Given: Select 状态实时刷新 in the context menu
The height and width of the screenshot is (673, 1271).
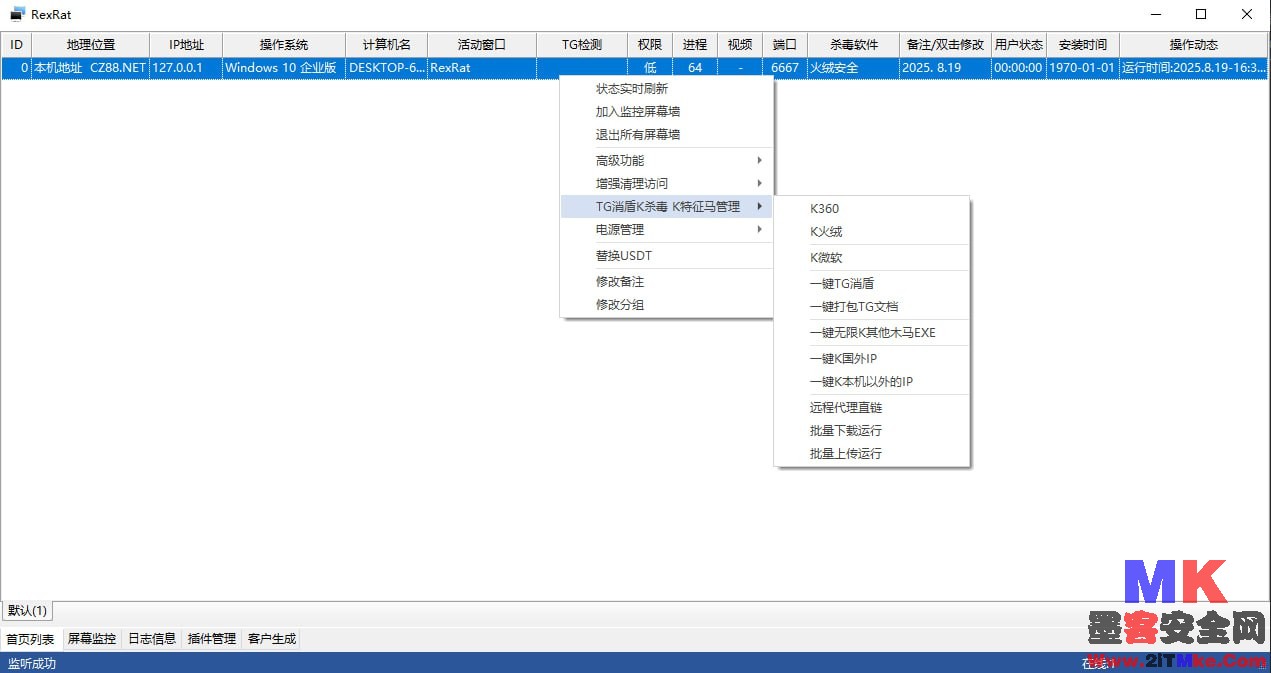Looking at the screenshot, I should pos(632,89).
